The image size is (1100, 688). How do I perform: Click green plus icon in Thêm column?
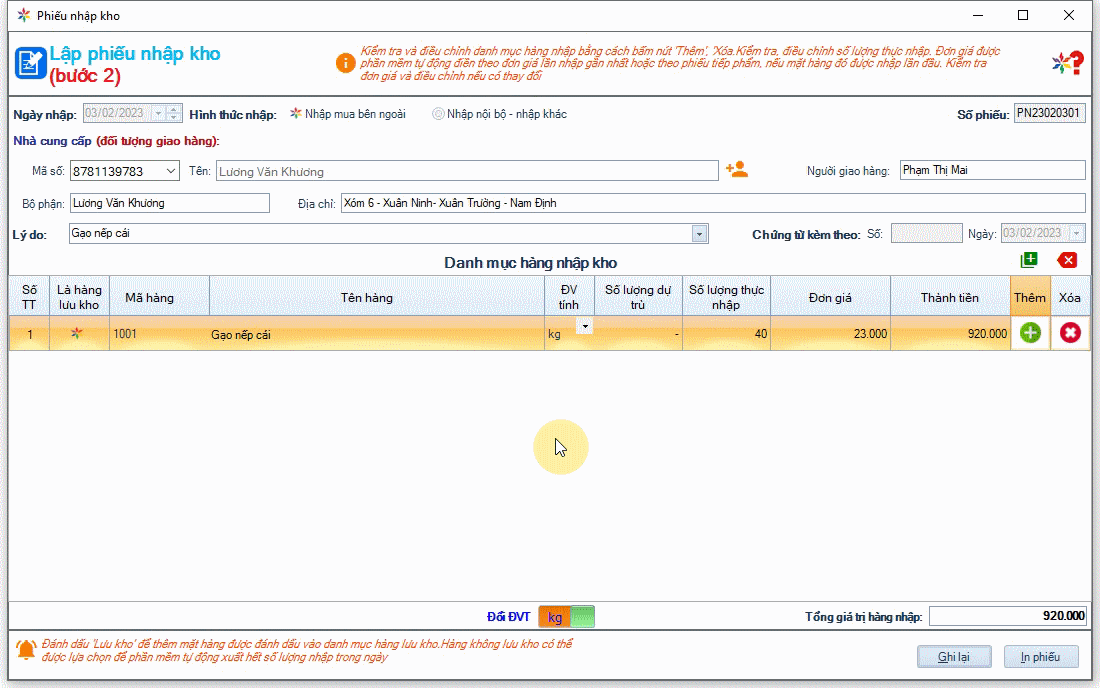pos(1030,333)
